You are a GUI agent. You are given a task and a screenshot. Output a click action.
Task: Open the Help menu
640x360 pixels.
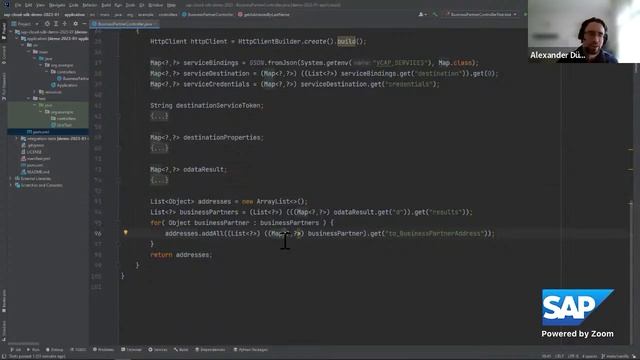pos(171,5)
